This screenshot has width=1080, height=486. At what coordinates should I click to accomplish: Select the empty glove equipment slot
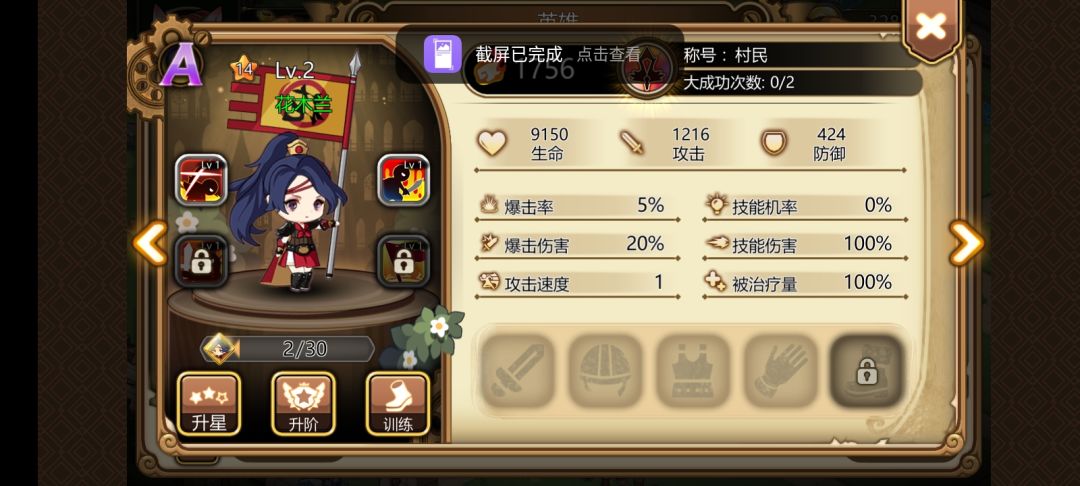click(x=780, y=371)
